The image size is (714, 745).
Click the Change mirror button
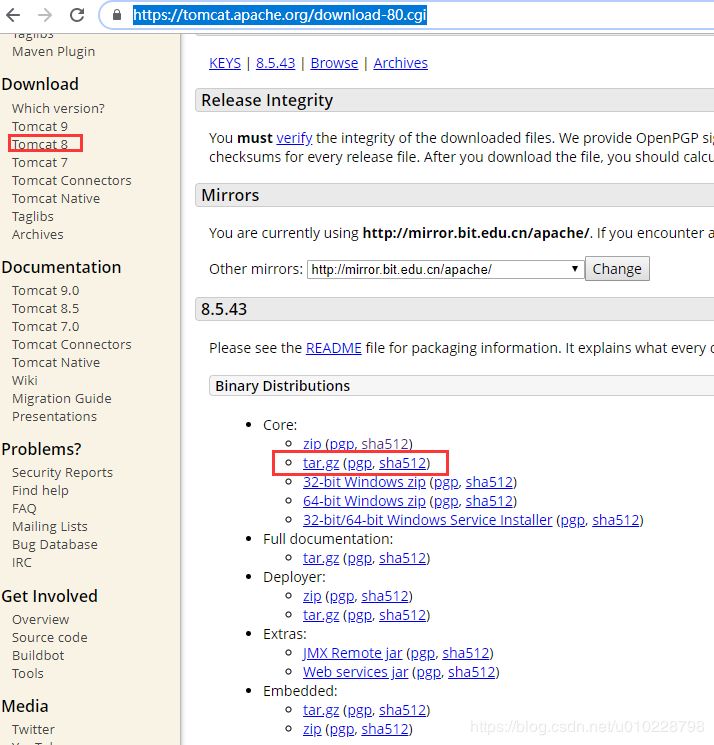(x=617, y=269)
